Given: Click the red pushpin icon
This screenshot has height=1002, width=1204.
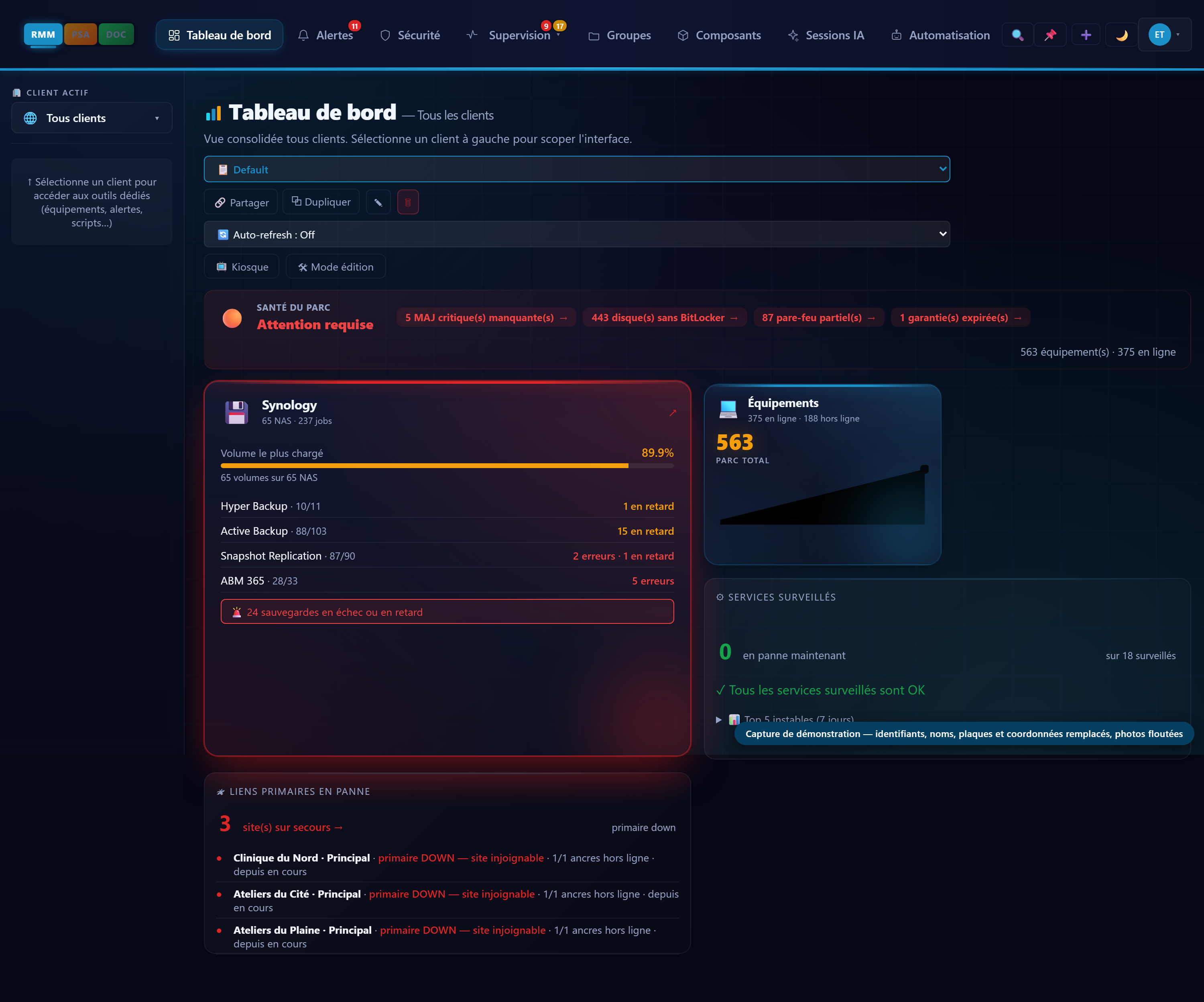Looking at the screenshot, I should (1050, 35).
